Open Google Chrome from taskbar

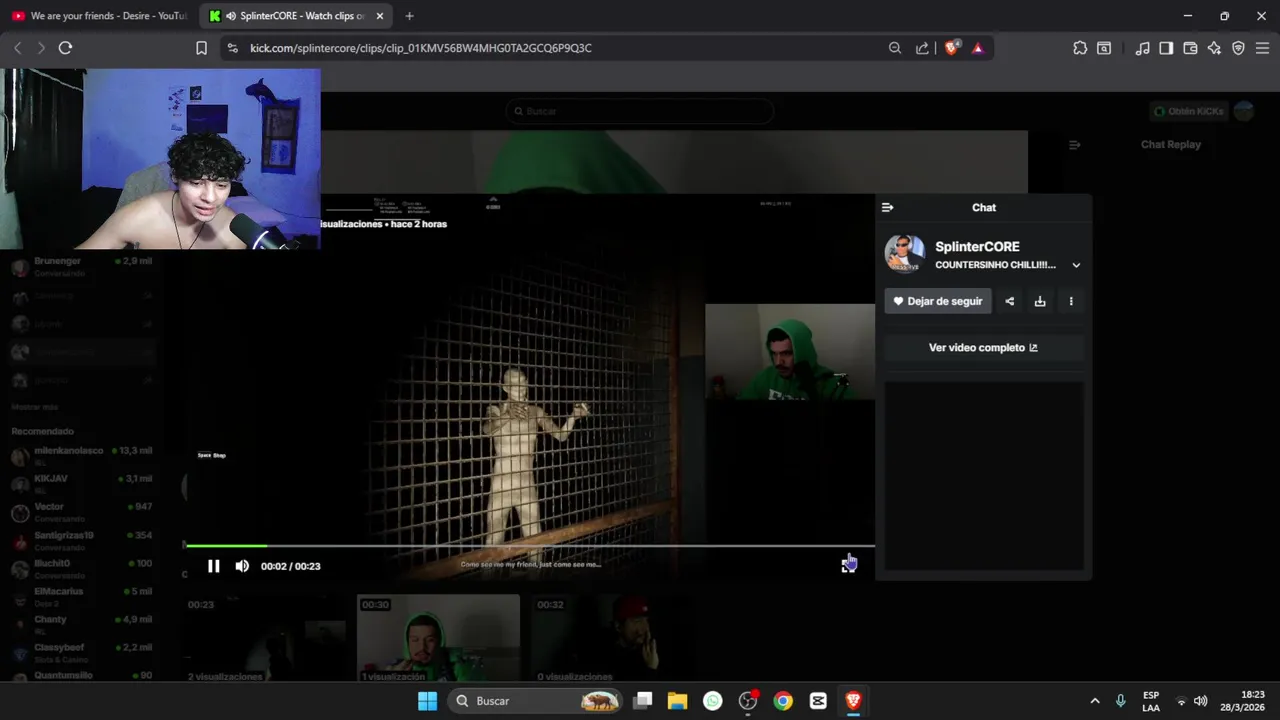783,701
